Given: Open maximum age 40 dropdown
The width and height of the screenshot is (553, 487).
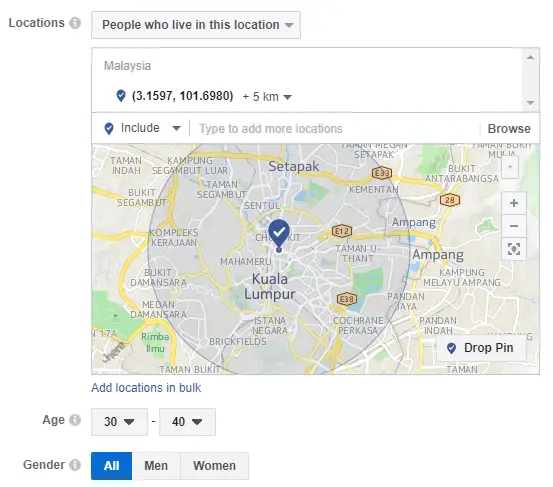Looking at the screenshot, I should pyautogui.click(x=187, y=422).
